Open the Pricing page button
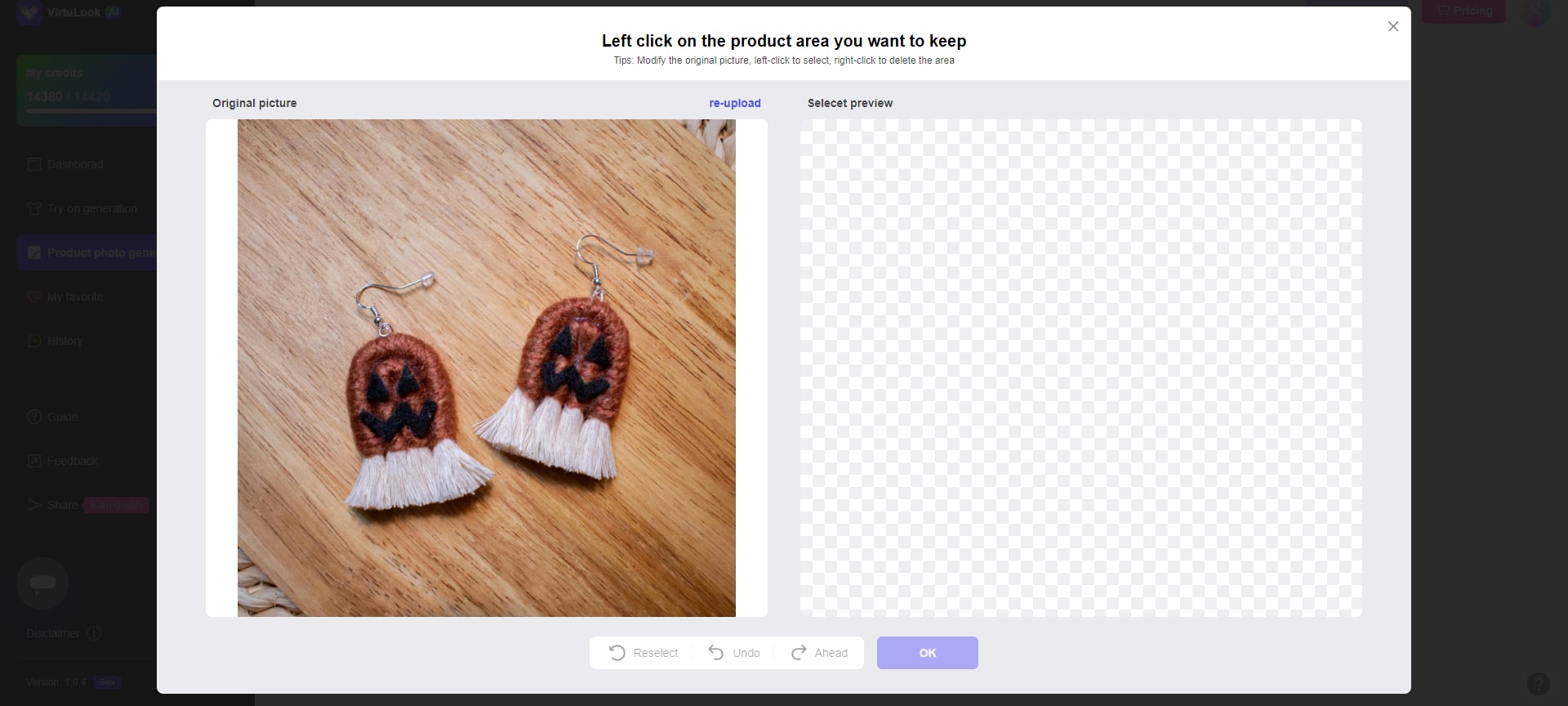 pos(1463,11)
